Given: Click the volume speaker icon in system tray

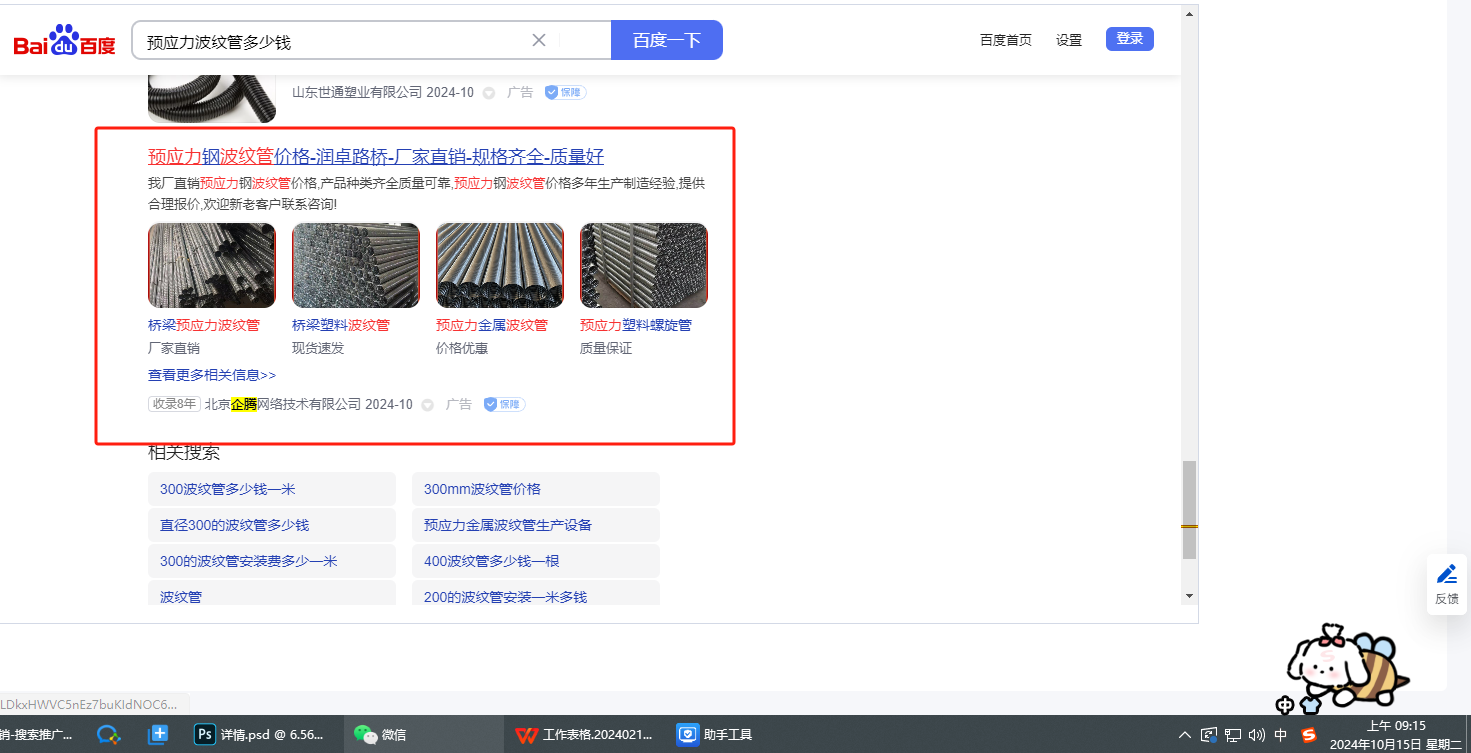Looking at the screenshot, I should tap(1257, 735).
